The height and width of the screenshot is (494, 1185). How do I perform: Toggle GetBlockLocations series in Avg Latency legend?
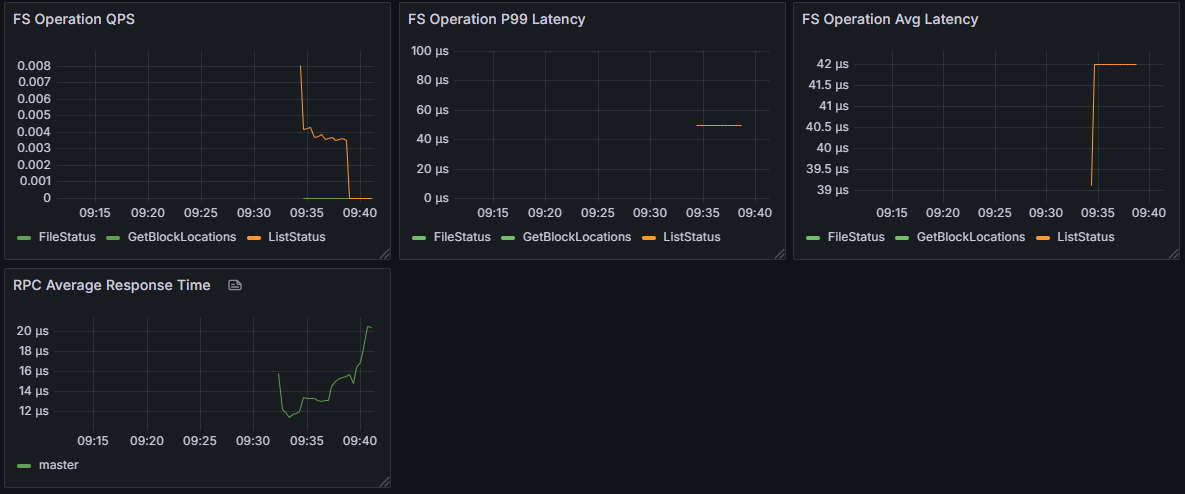970,237
